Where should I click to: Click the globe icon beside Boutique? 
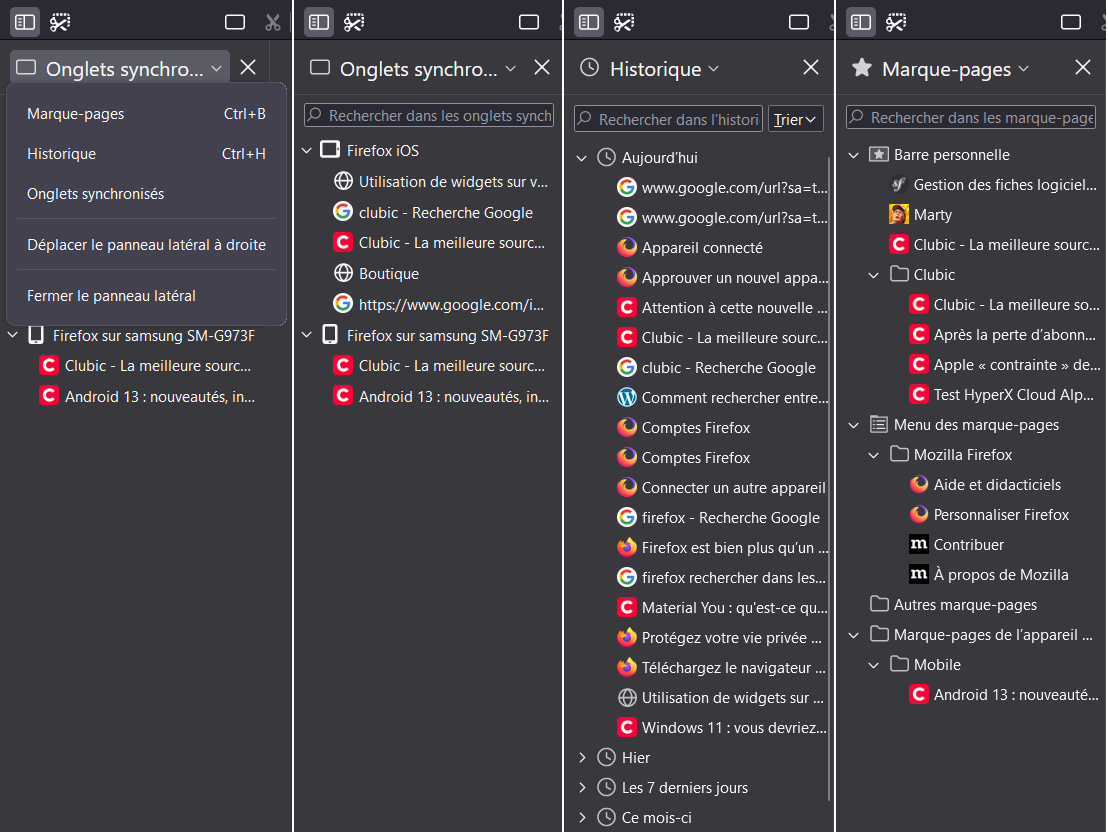point(343,273)
